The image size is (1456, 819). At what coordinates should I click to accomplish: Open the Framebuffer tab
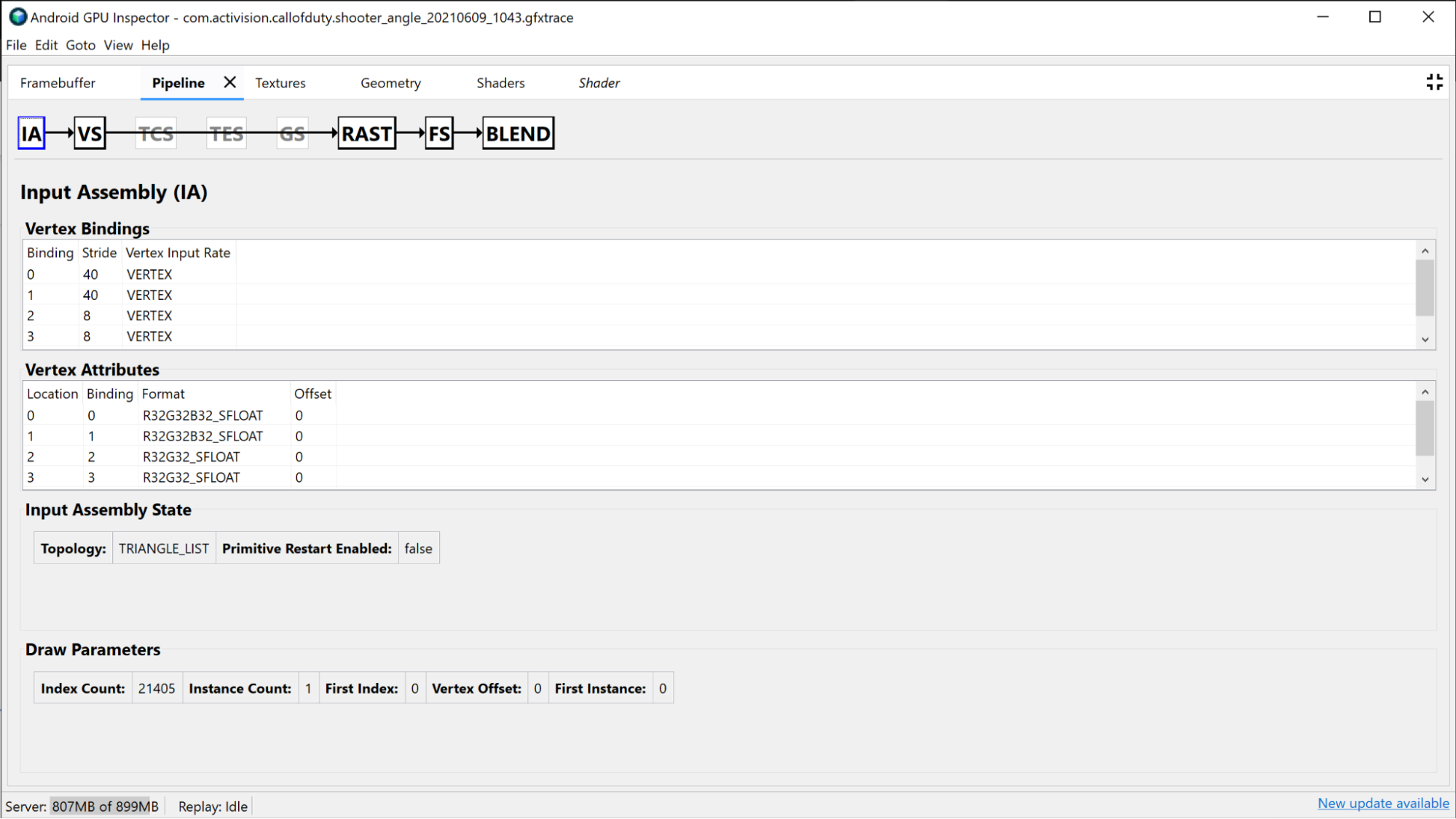tap(57, 83)
